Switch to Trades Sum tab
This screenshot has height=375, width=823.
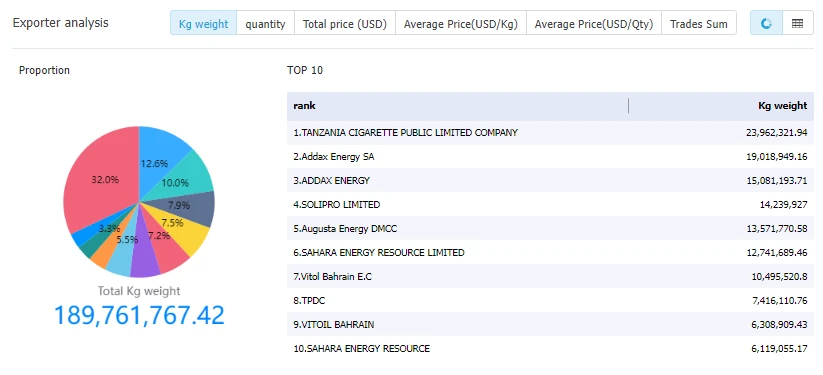[699, 24]
